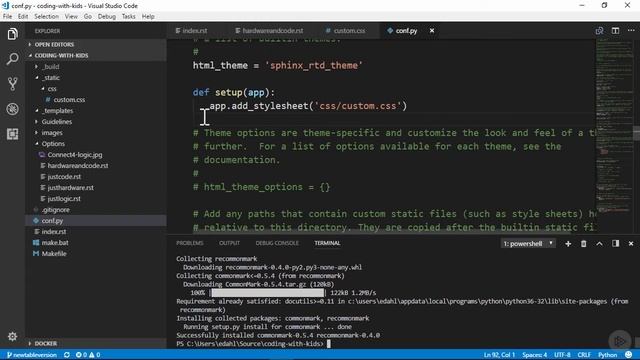Open the Debug view in activity bar
Screen dimensions: 640x360
(12, 109)
